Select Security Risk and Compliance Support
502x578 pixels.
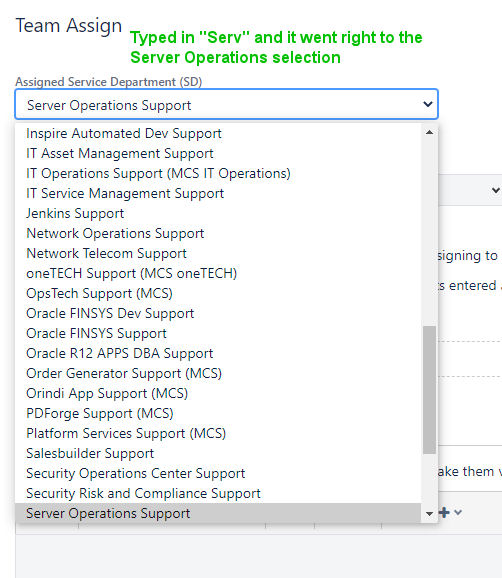pyautogui.click(x=218, y=493)
